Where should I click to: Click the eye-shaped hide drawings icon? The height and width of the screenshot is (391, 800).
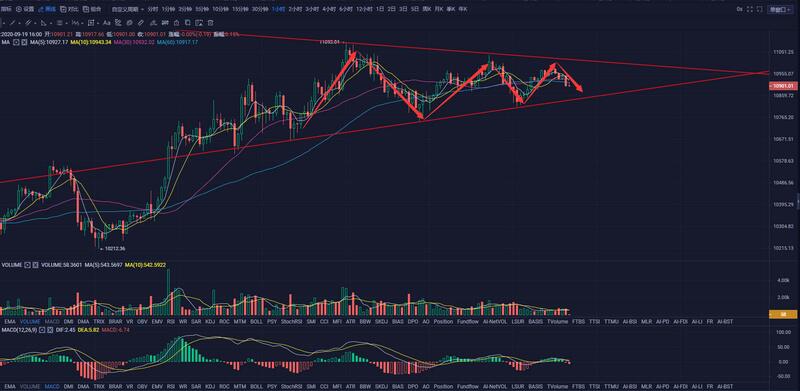pos(130,22)
